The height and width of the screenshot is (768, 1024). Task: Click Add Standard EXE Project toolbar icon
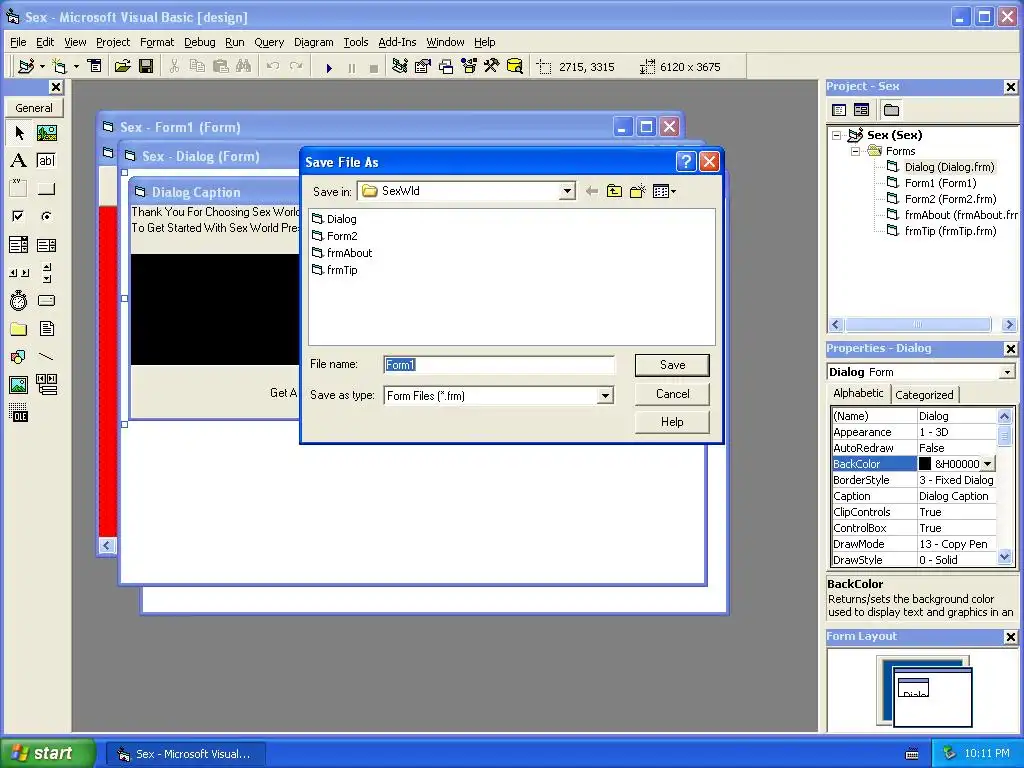pyautogui.click(x=26, y=66)
